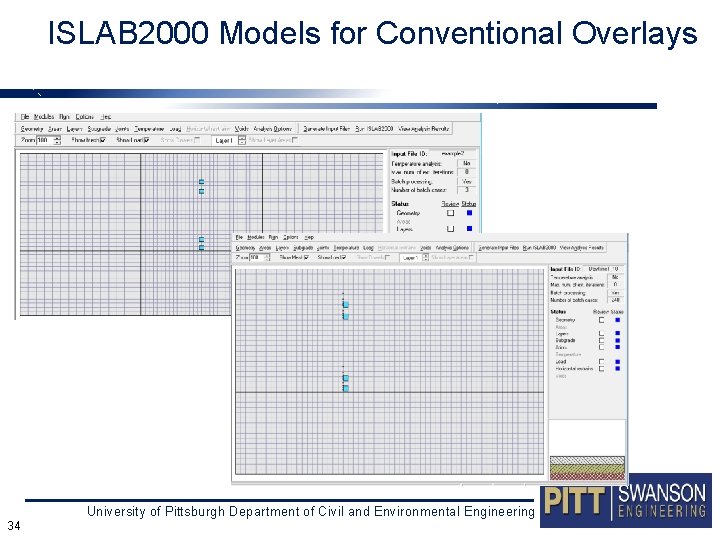Select upper wheel load patch in back window mesh
720x540 pixels.
202,182
